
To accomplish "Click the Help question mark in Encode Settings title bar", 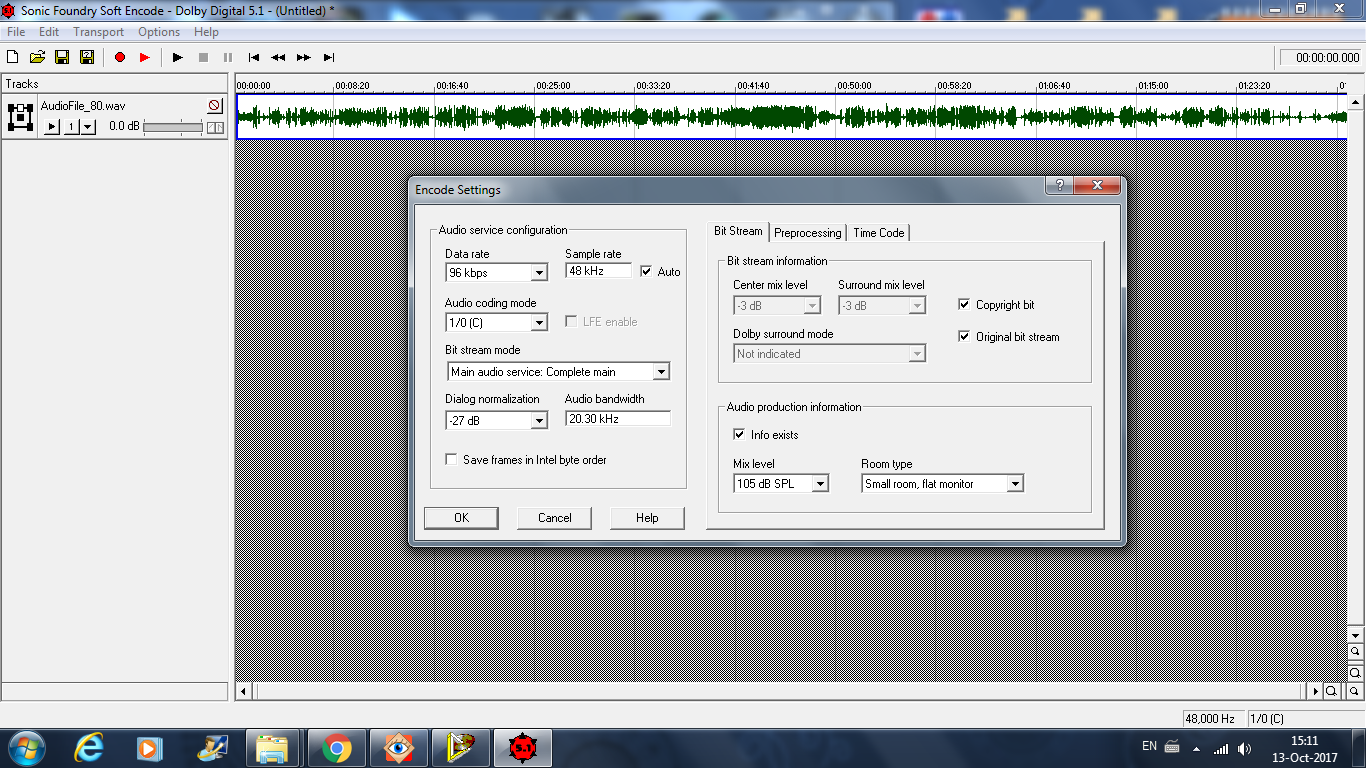I will click(x=1059, y=186).
